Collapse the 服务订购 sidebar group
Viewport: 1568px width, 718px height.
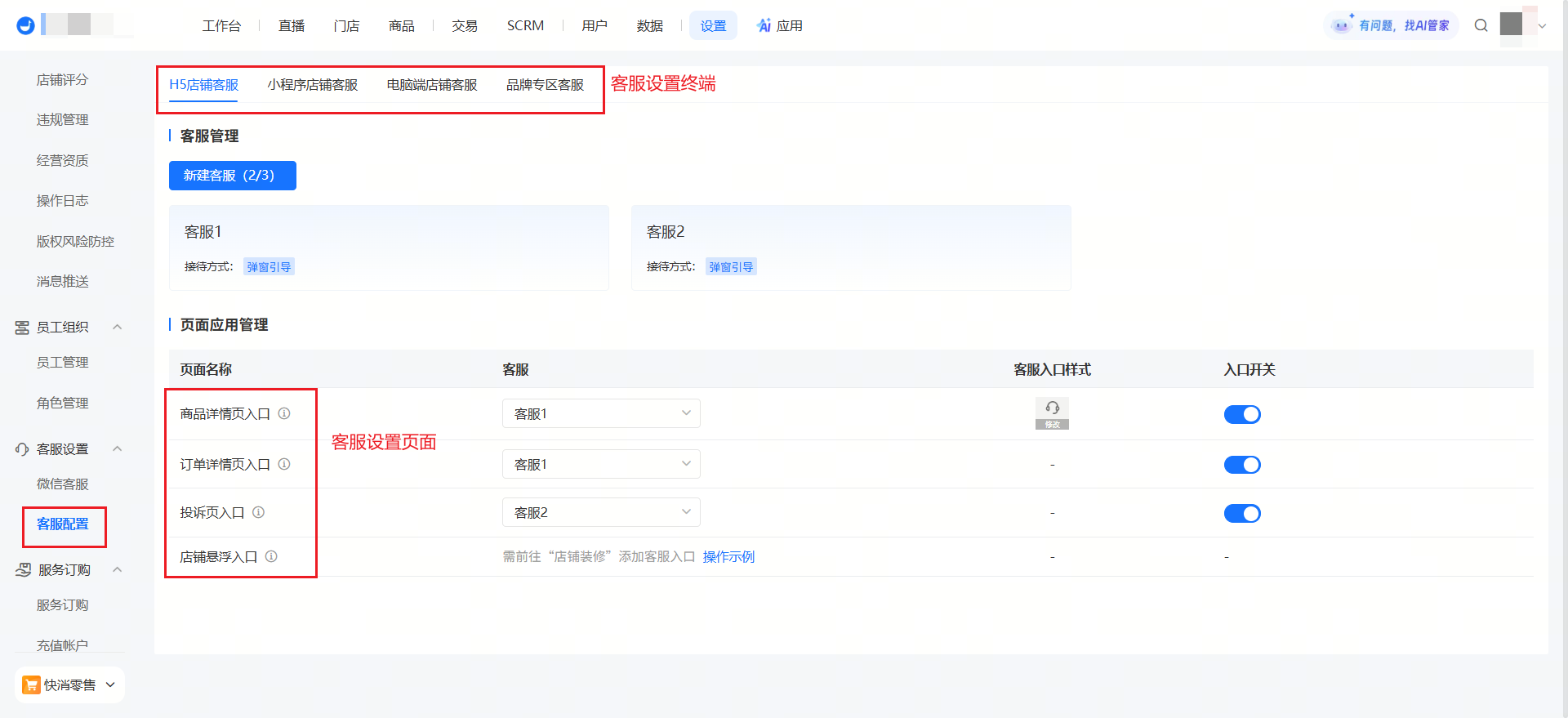pyautogui.click(x=117, y=569)
